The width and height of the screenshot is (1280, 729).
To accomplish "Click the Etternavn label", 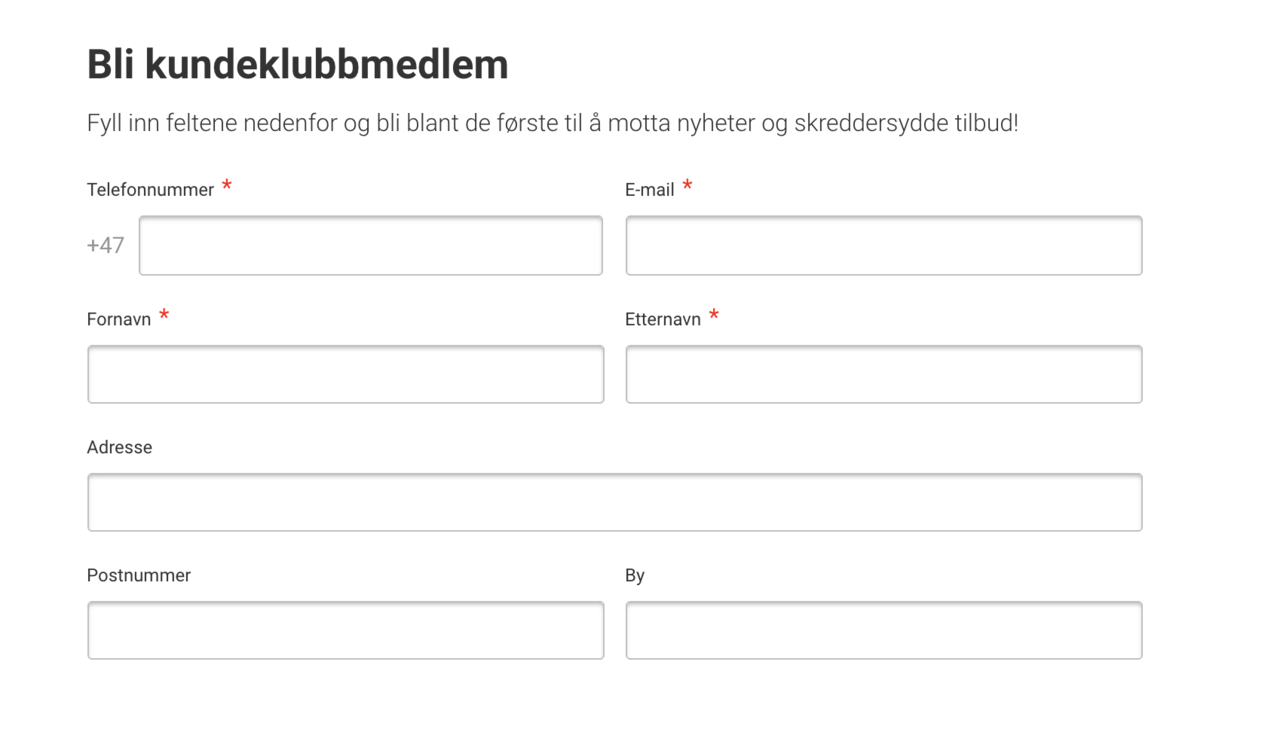I will (x=663, y=319).
